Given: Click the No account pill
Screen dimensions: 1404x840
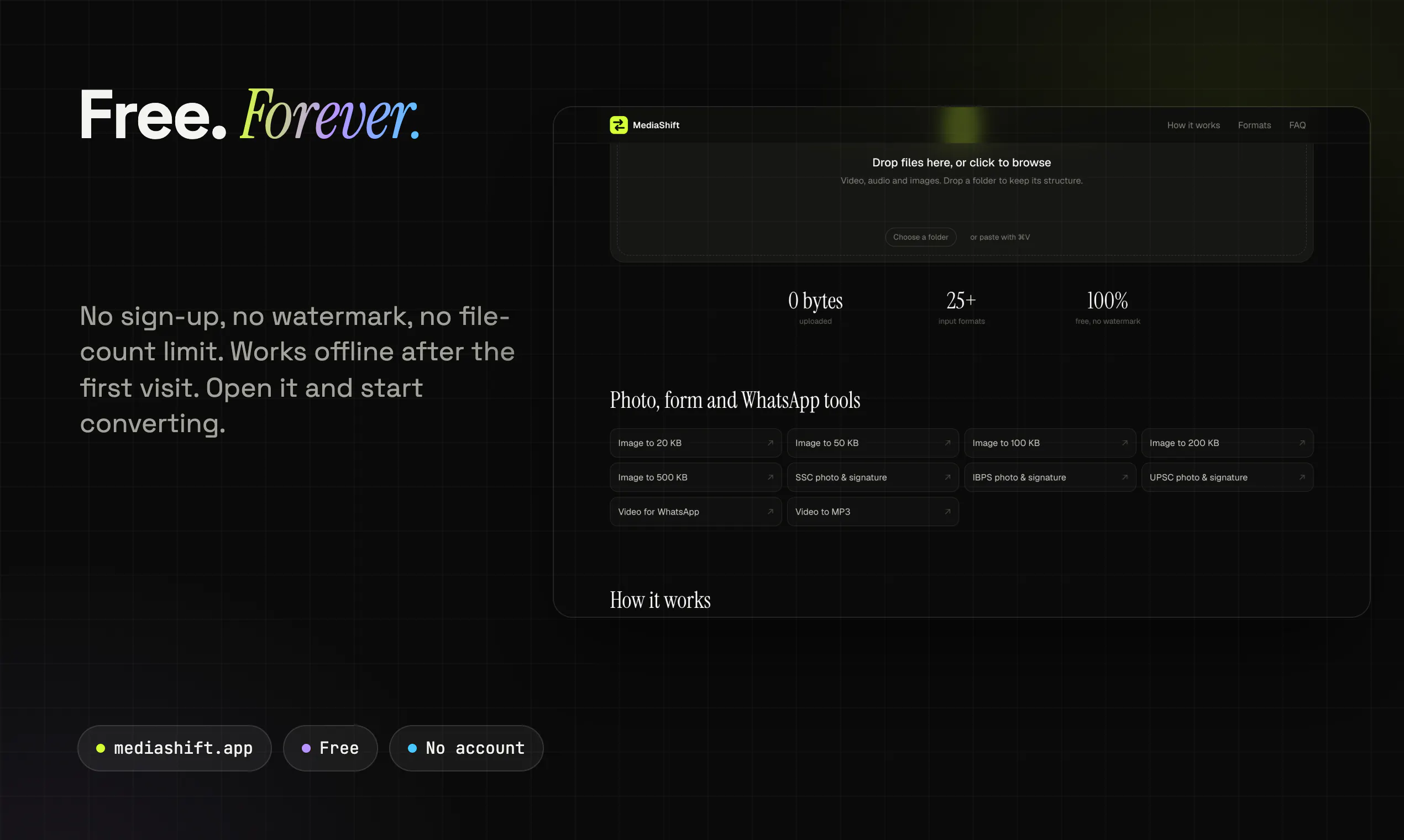Looking at the screenshot, I should (x=466, y=748).
